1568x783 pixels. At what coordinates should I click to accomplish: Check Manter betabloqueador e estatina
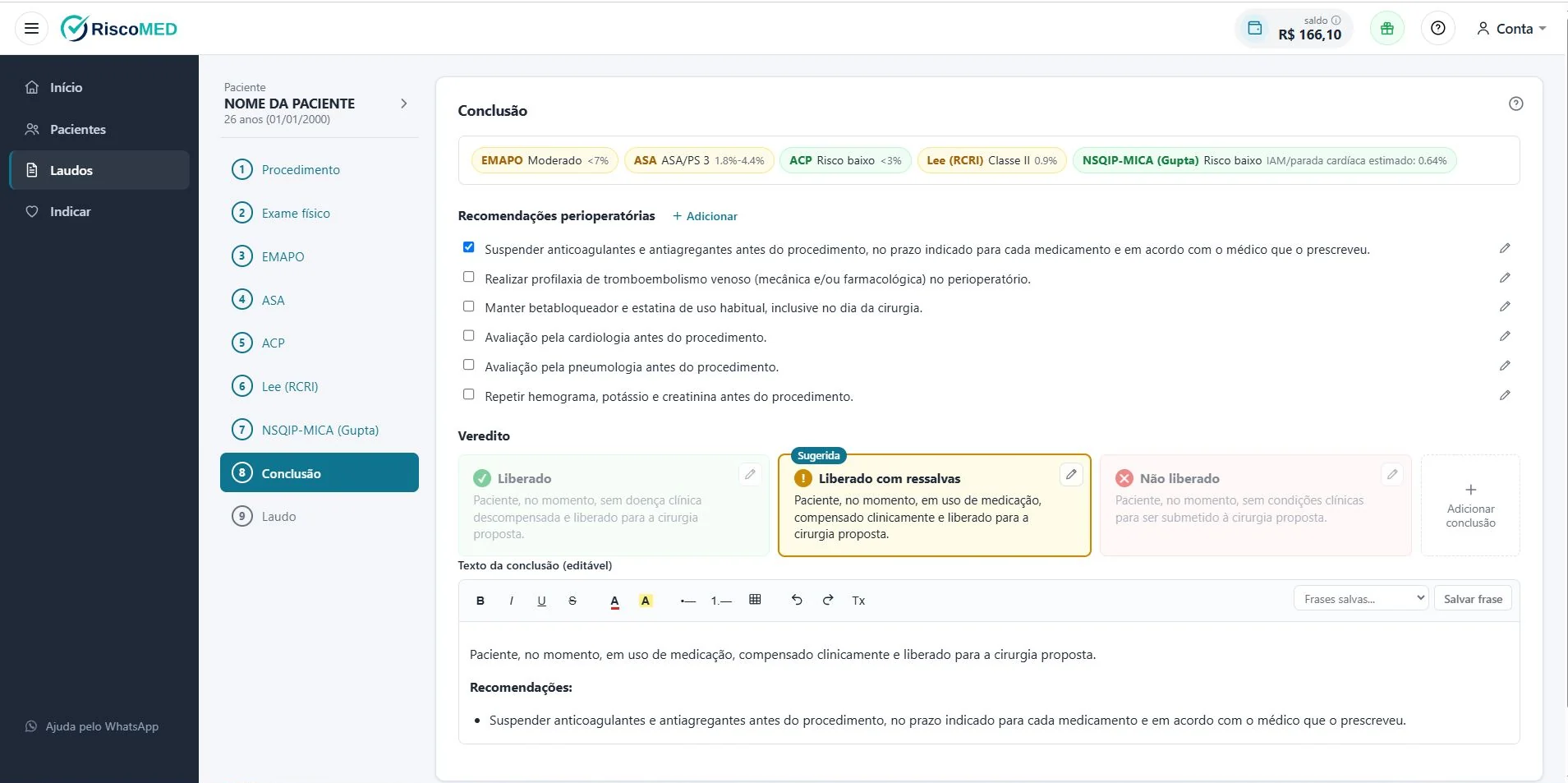click(x=468, y=306)
